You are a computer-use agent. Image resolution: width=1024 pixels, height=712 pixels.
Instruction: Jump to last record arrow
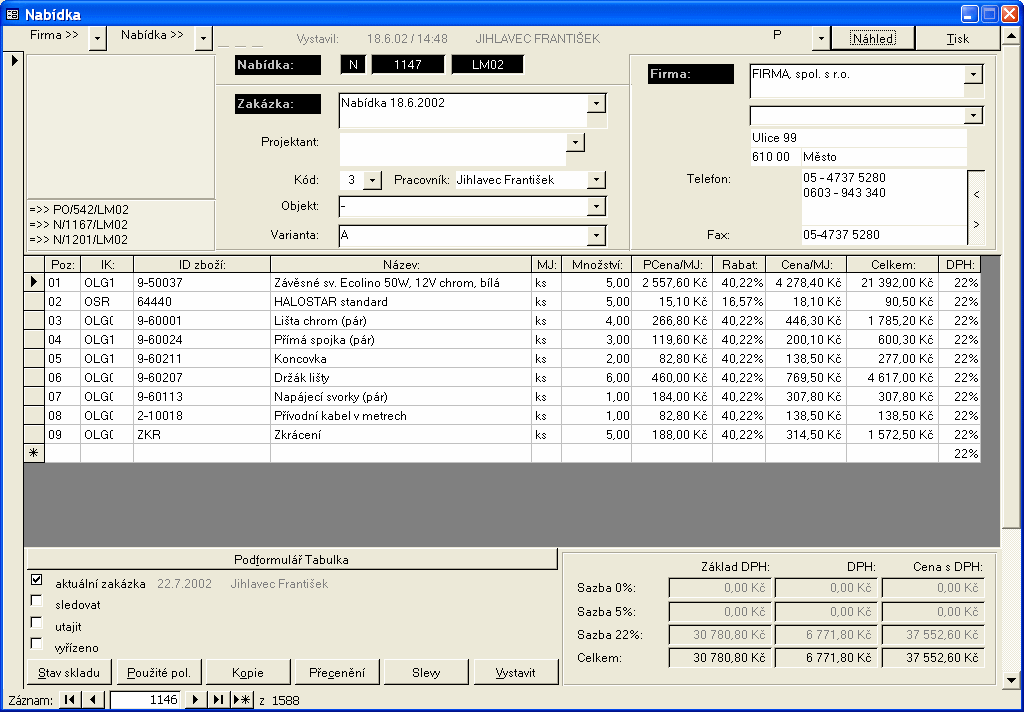tap(218, 700)
